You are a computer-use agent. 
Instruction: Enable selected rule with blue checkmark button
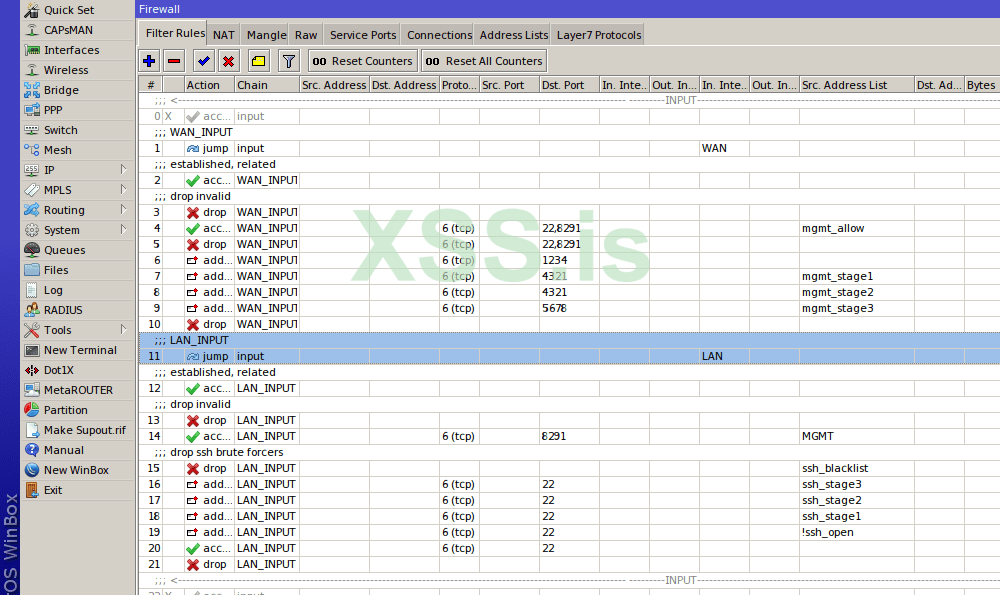[x=203, y=61]
